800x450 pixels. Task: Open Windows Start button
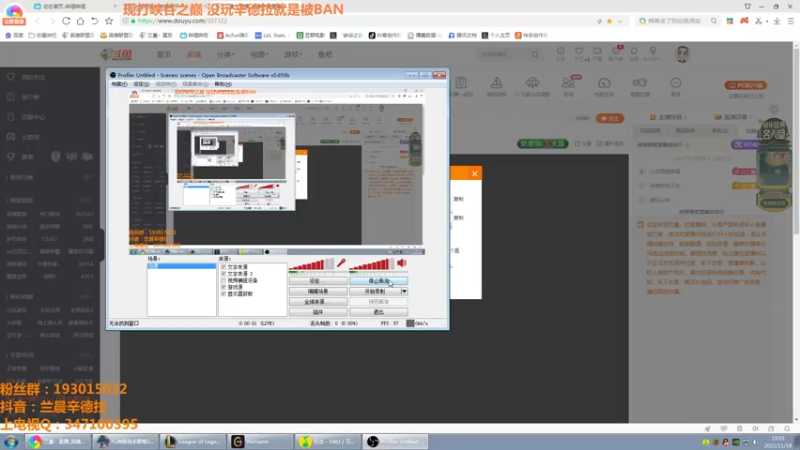(x=11, y=441)
